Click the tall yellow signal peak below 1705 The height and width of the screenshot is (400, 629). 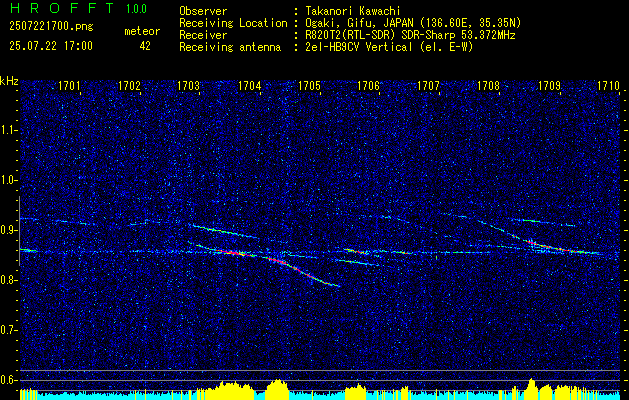coord(277,389)
